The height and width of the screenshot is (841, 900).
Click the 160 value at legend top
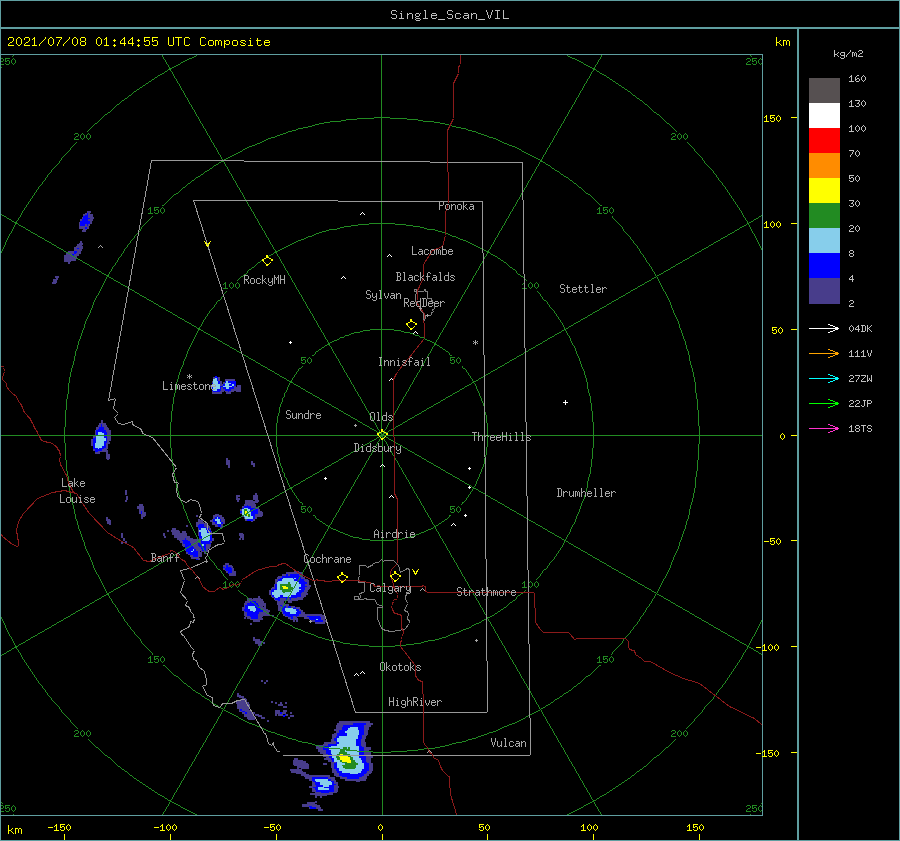[x=857, y=78]
